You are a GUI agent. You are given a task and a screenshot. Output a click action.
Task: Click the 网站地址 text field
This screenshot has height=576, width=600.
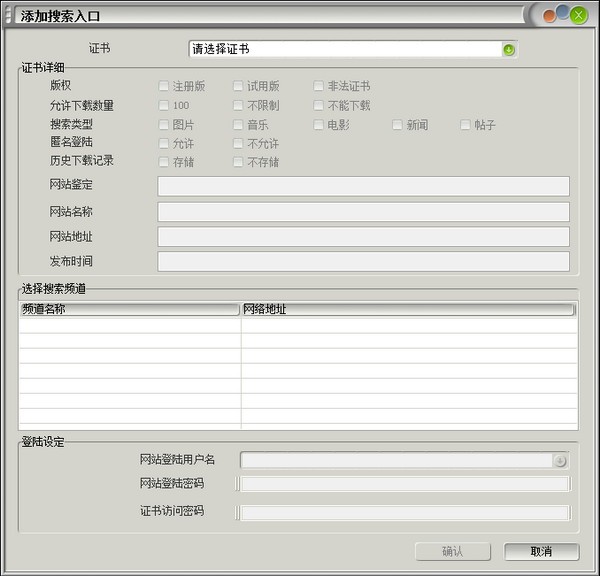tap(364, 237)
